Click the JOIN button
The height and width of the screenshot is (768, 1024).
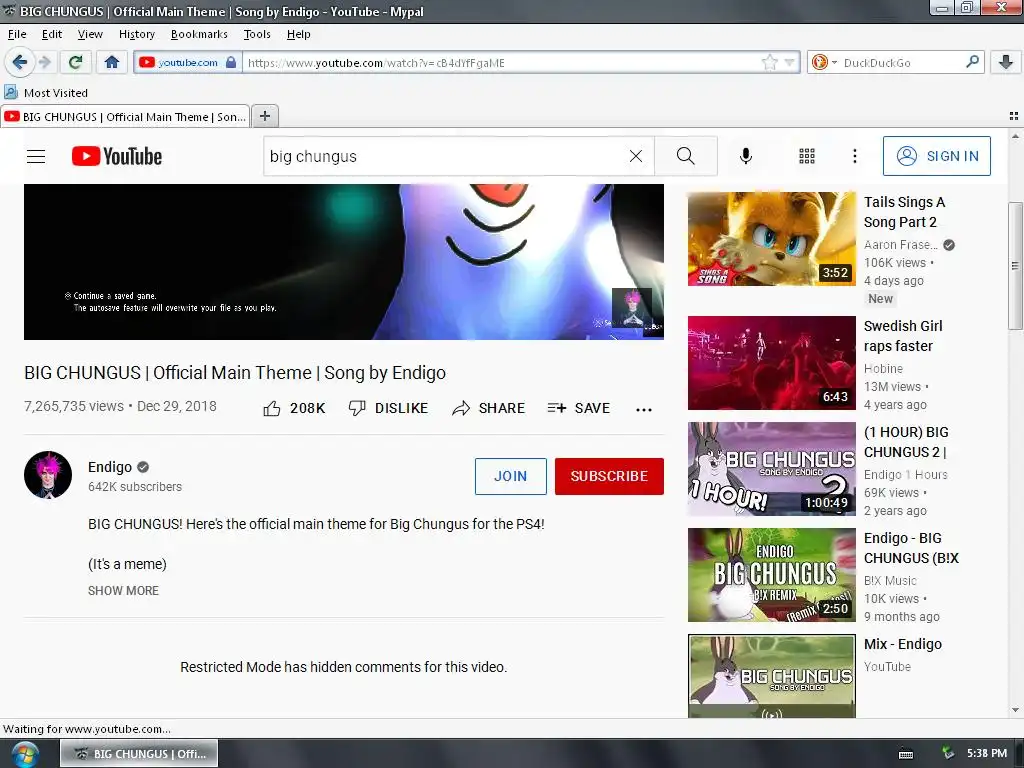click(x=511, y=476)
